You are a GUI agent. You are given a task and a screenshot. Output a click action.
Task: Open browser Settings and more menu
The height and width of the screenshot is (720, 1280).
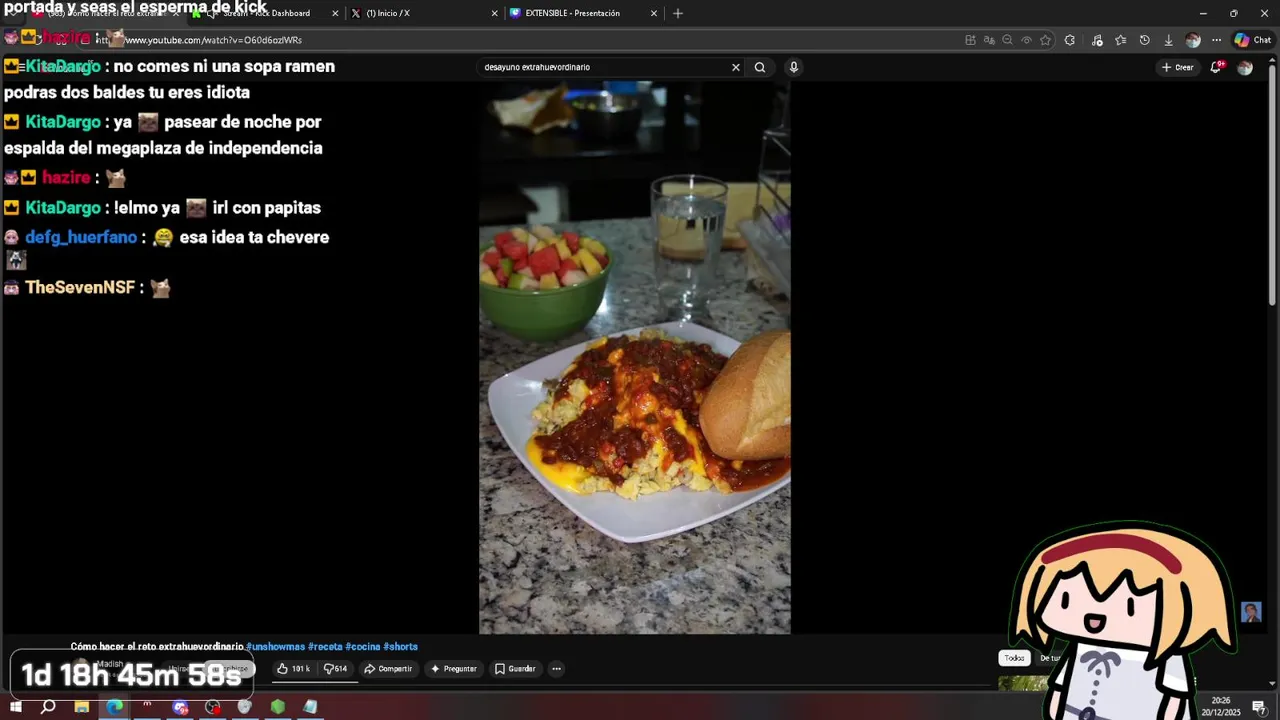(1216, 40)
